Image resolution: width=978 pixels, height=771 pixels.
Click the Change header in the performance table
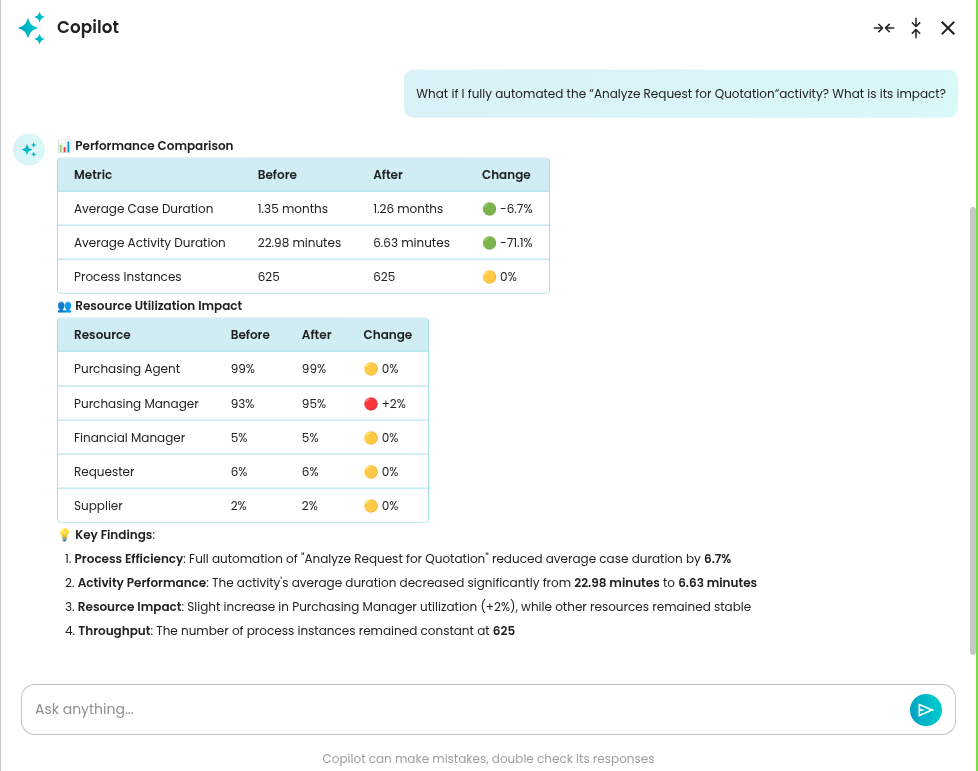[506, 175]
